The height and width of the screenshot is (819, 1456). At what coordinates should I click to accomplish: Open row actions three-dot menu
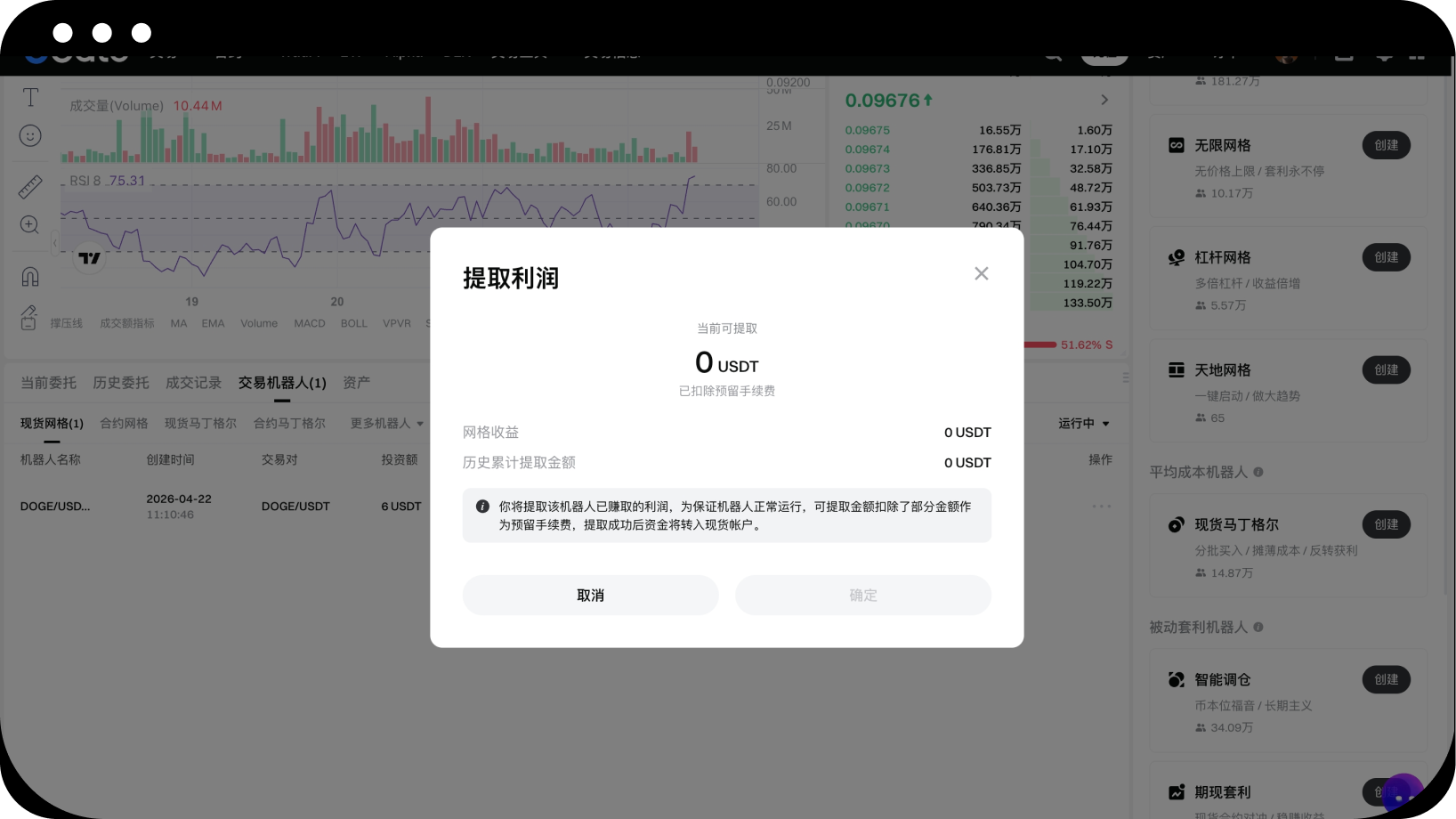[1101, 507]
